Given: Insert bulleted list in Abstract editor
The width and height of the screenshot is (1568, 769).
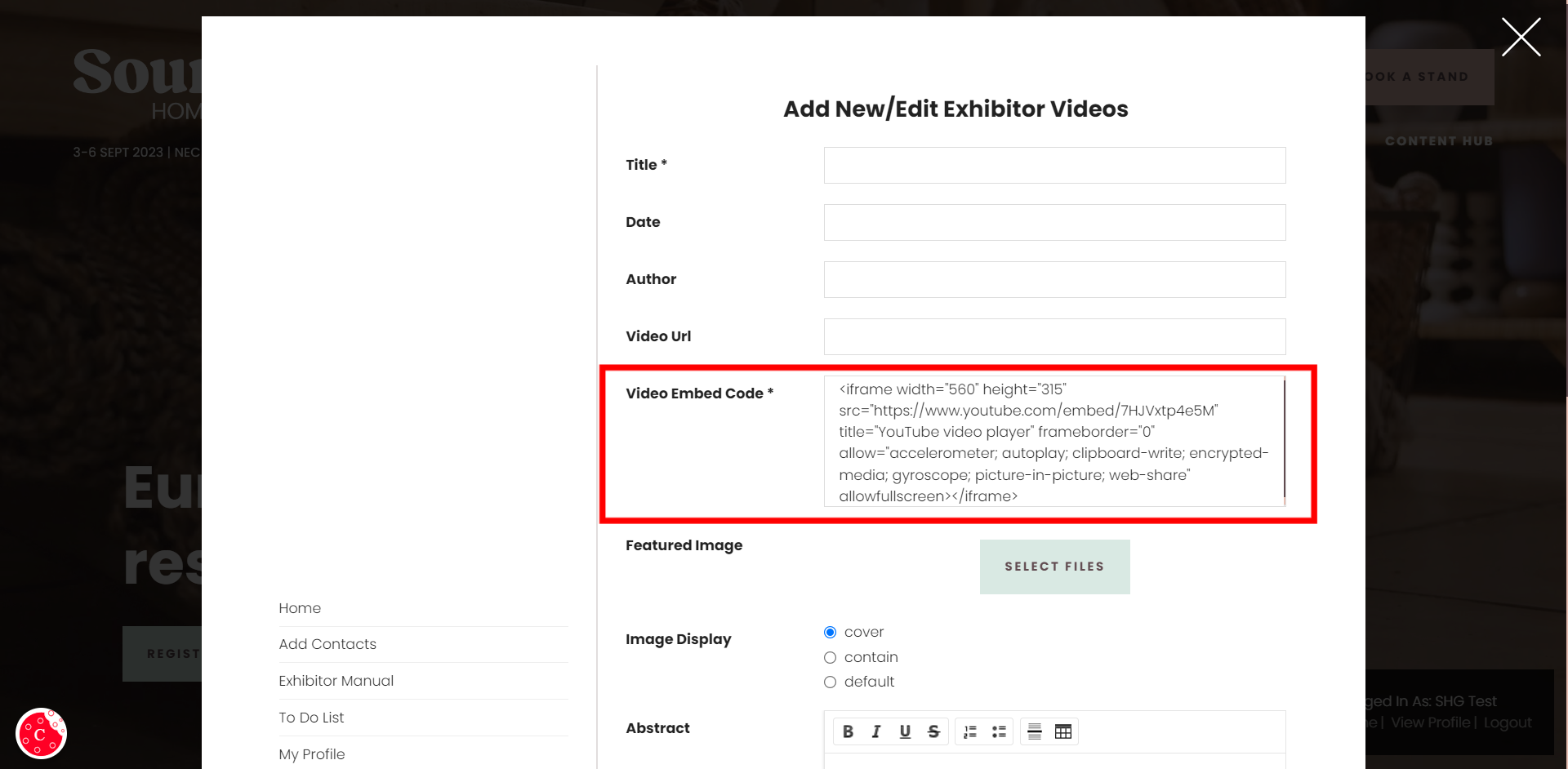Looking at the screenshot, I should coord(999,731).
